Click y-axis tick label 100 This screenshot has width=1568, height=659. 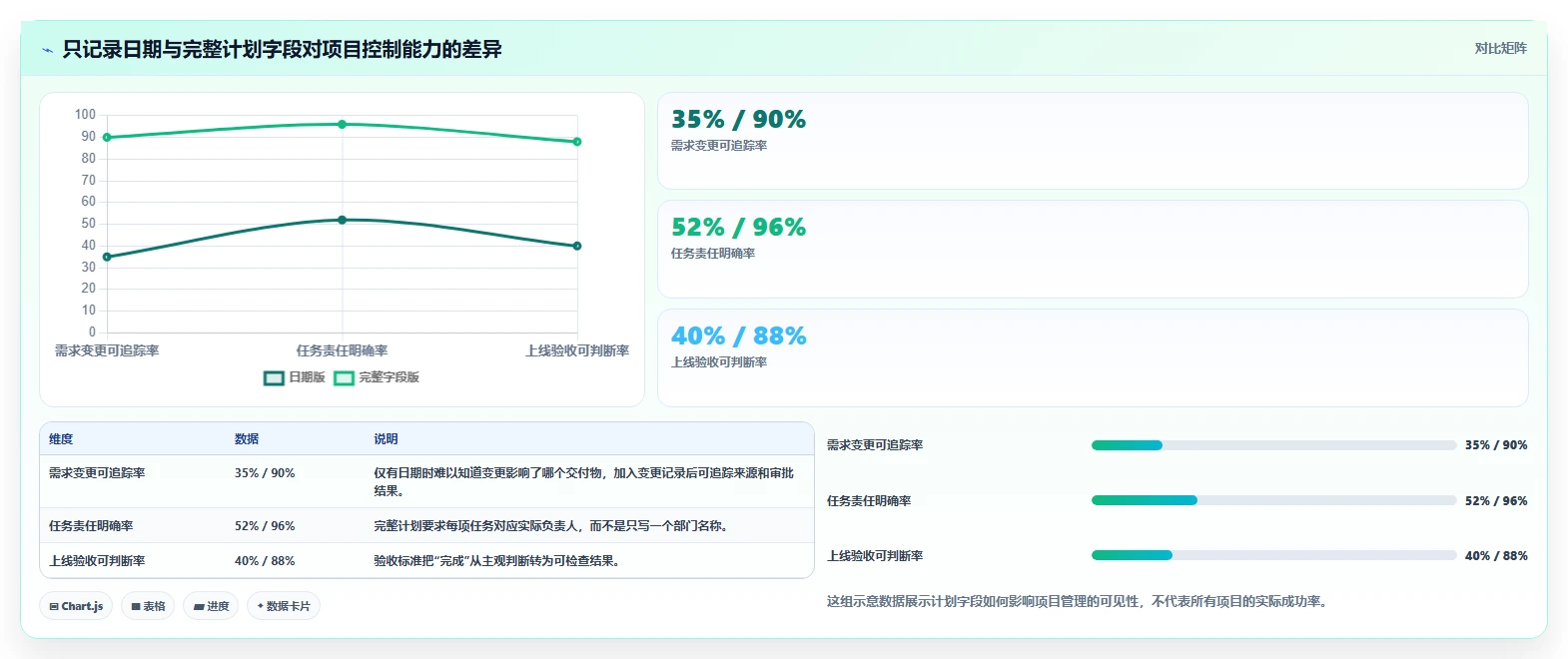[x=85, y=115]
